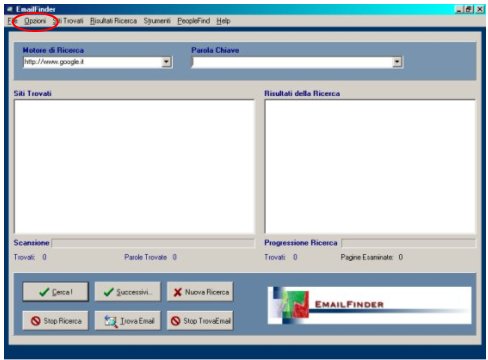Close the EmailFinder window
488x360 pixels.
click(x=480, y=9)
